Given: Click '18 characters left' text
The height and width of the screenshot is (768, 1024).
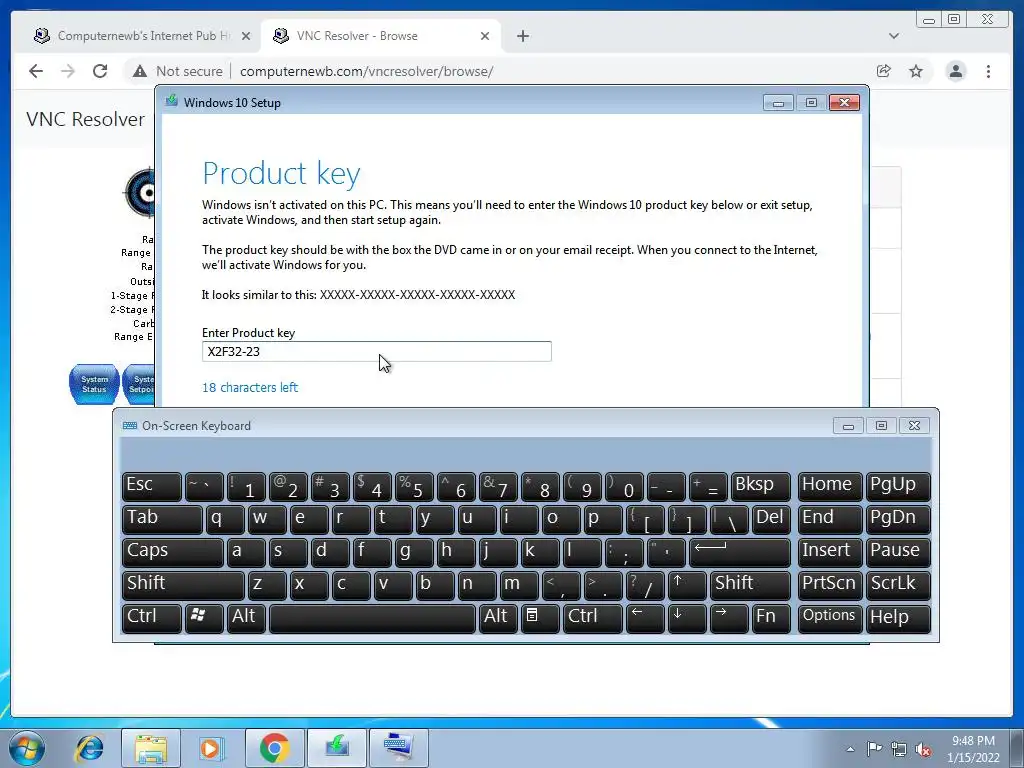Looking at the screenshot, I should 250,387.
